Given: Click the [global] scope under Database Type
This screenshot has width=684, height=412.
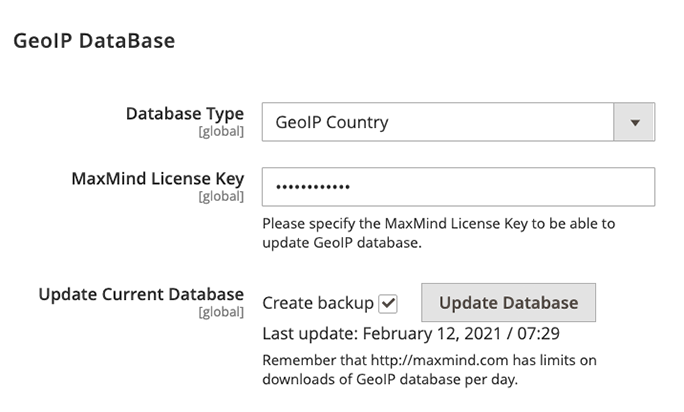Looking at the screenshot, I should click(221, 131).
